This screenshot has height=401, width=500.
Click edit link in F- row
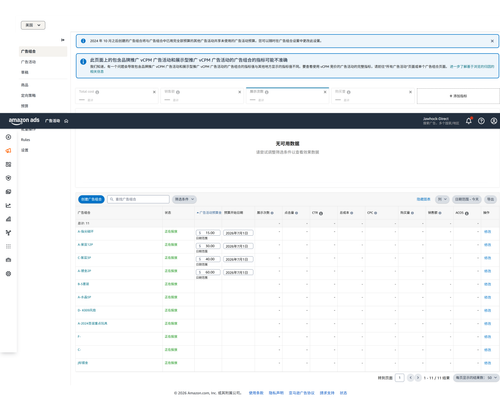pyautogui.click(x=488, y=337)
